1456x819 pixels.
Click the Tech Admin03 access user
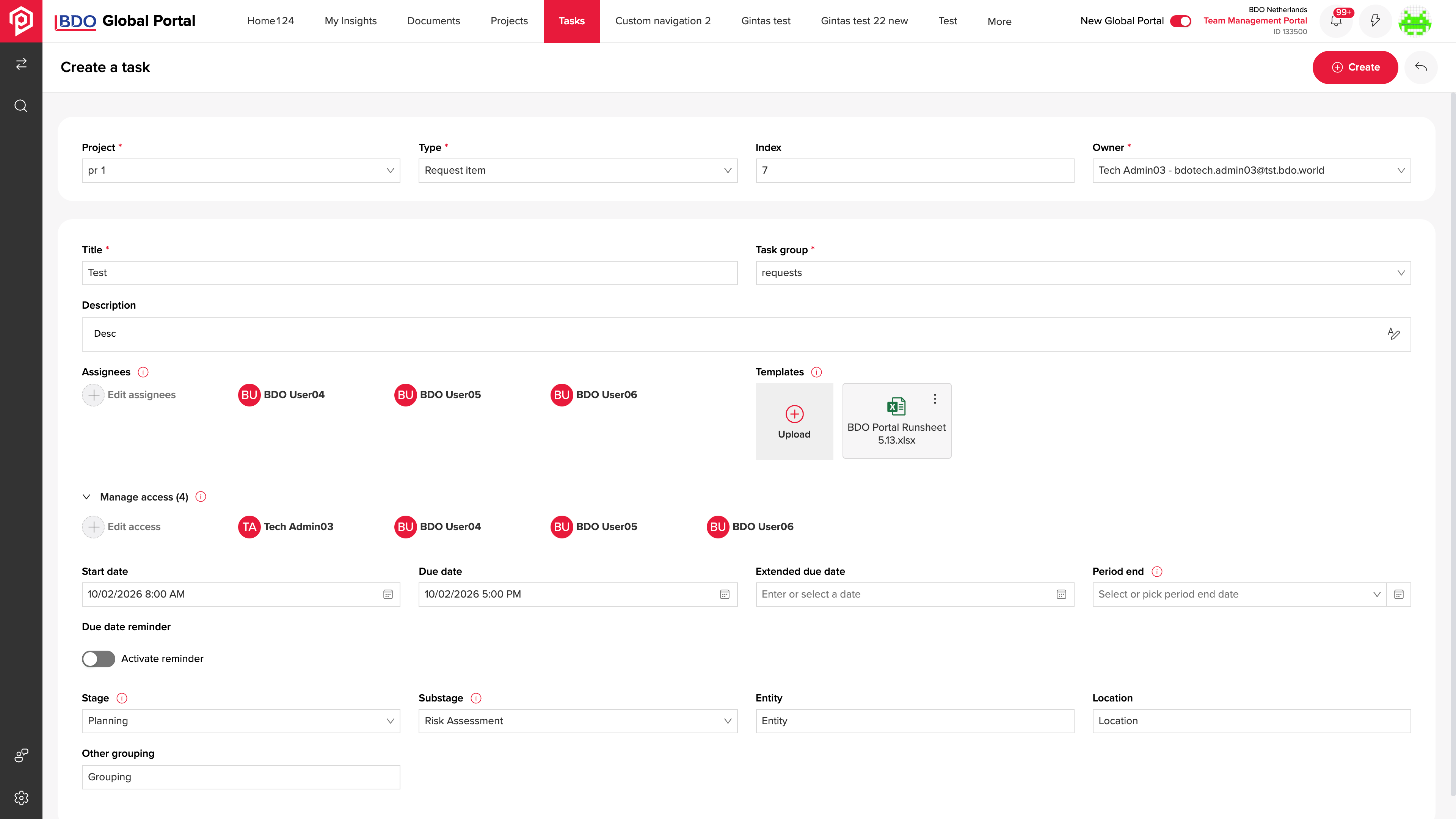[x=286, y=527]
